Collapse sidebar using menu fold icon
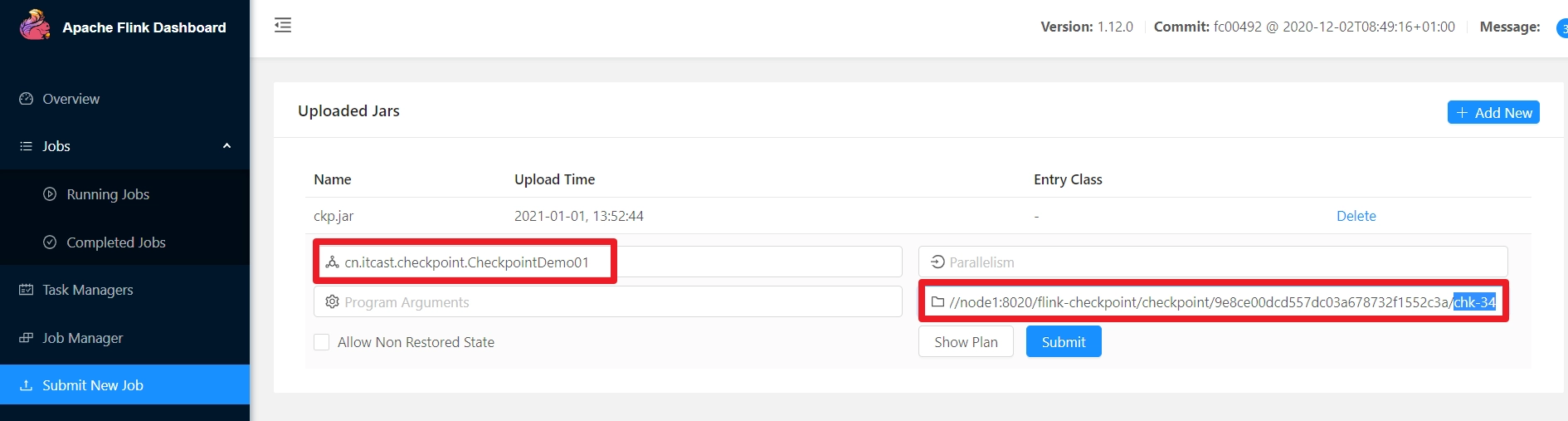Image resolution: width=1568 pixels, height=421 pixels. click(x=283, y=25)
